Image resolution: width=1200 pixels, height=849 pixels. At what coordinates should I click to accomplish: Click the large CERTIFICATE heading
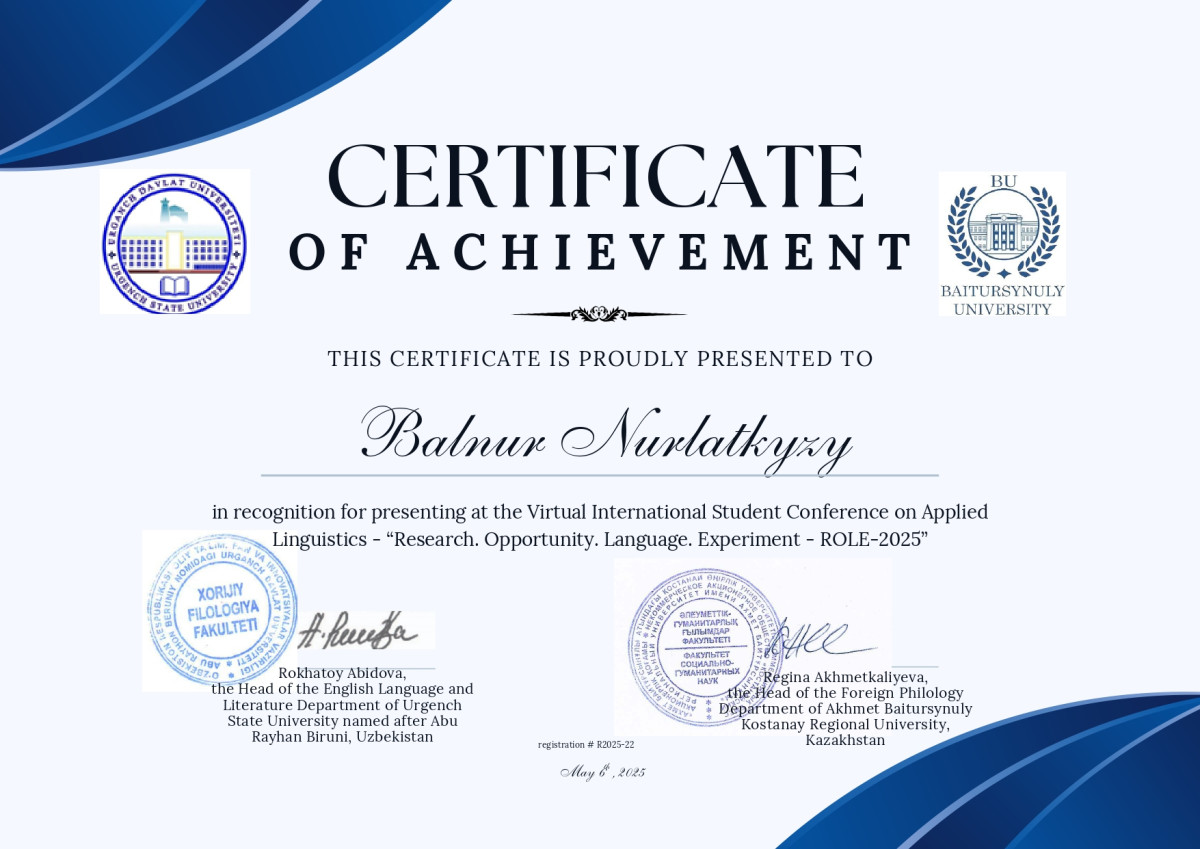[595, 177]
